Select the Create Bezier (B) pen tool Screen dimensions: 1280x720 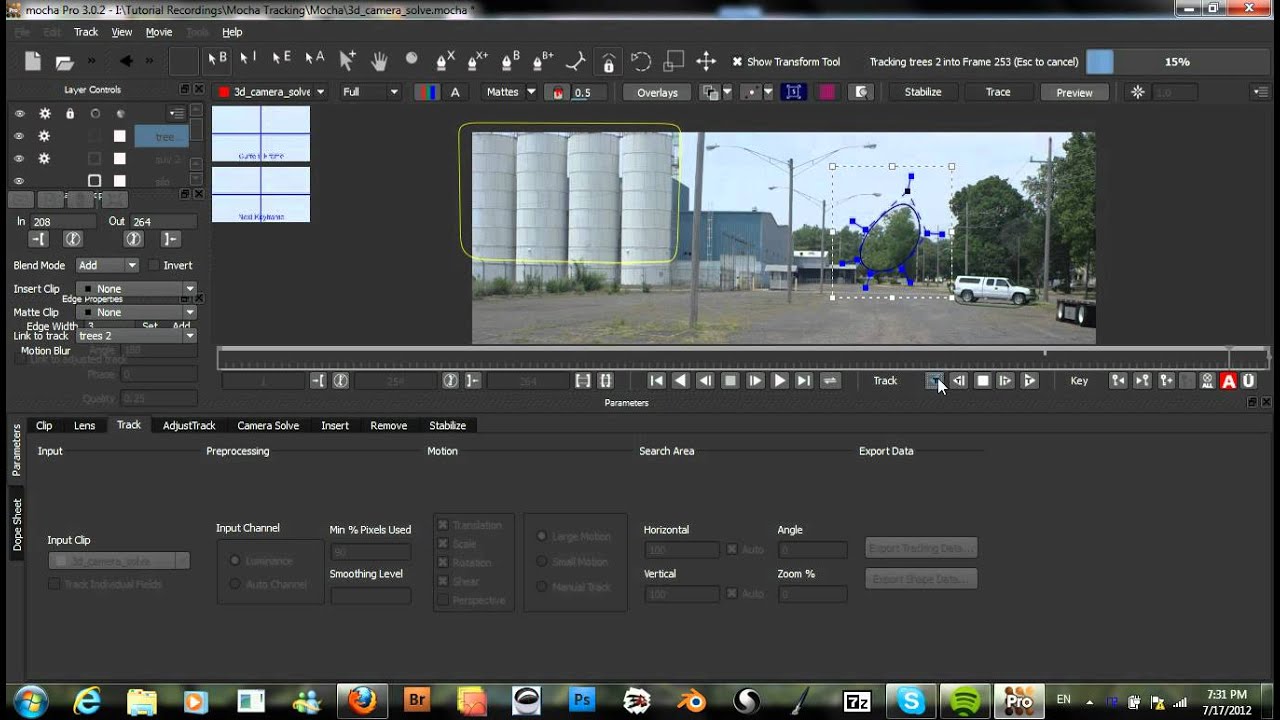[x=510, y=60]
